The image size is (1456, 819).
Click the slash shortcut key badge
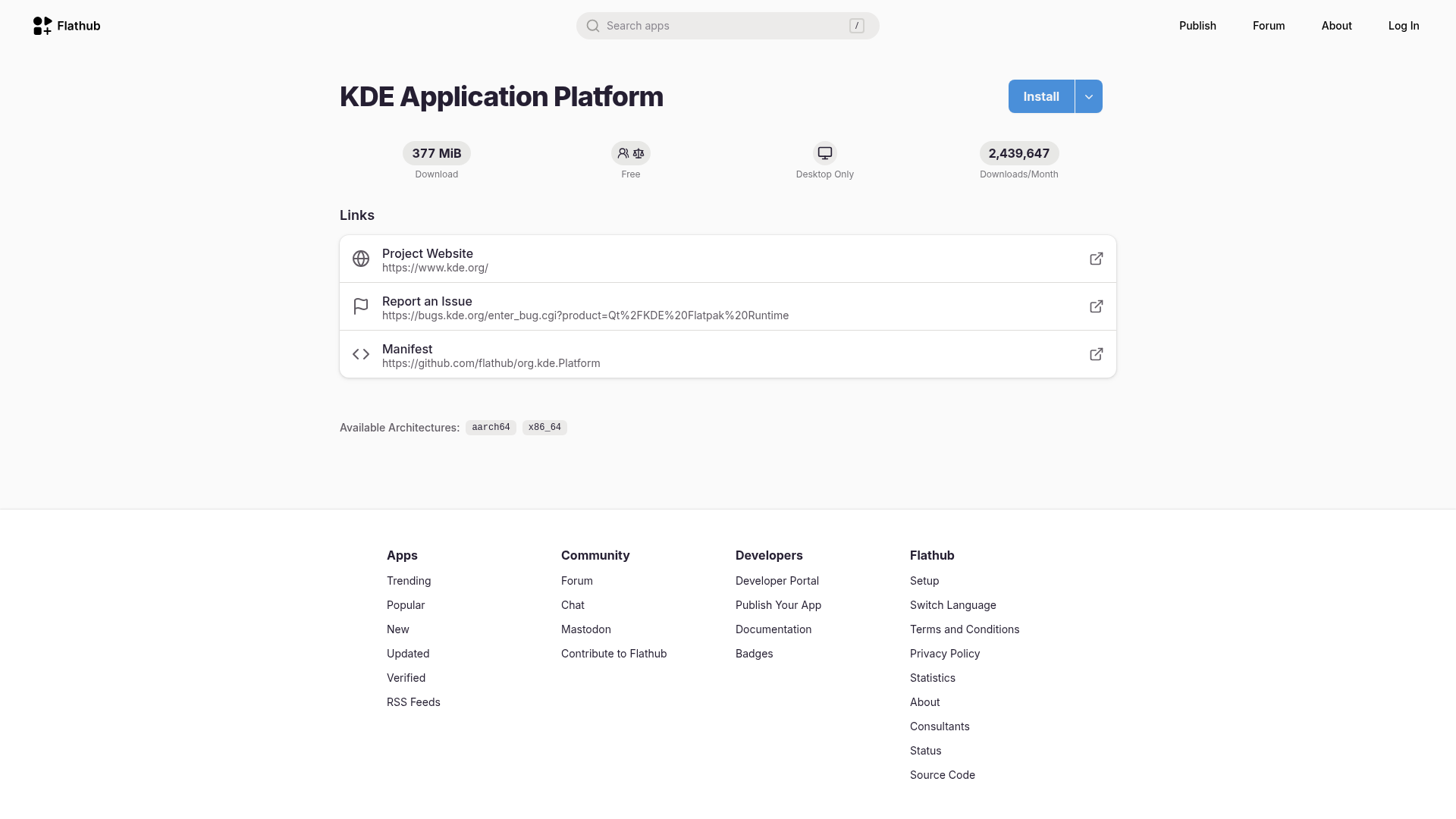point(857,26)
